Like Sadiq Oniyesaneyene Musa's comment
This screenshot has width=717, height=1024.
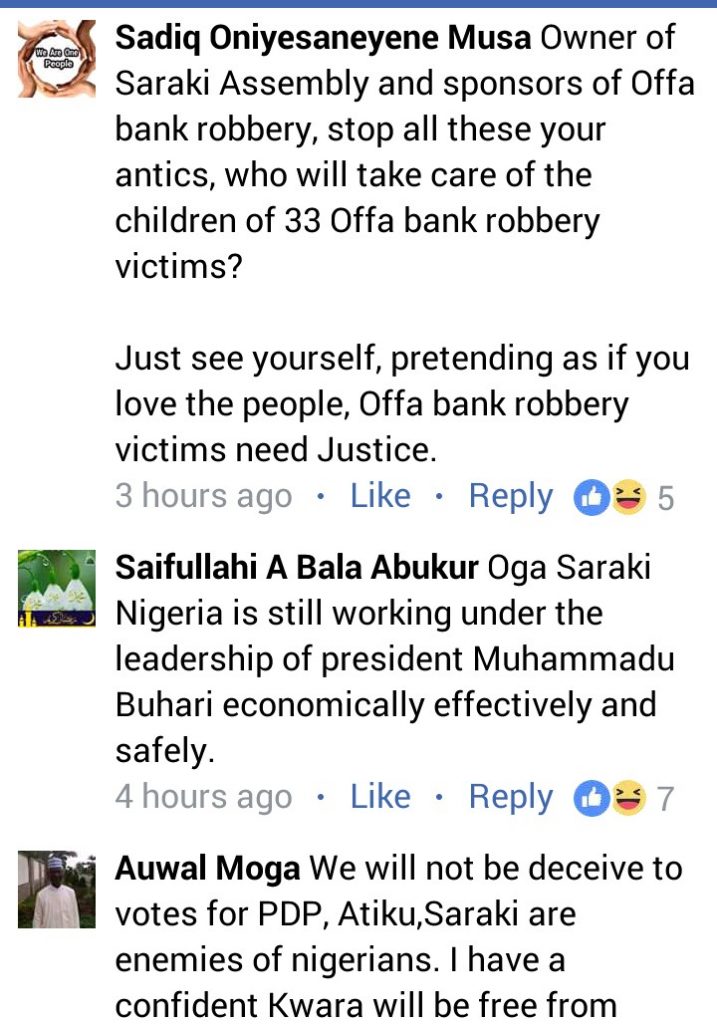[380, 496]
